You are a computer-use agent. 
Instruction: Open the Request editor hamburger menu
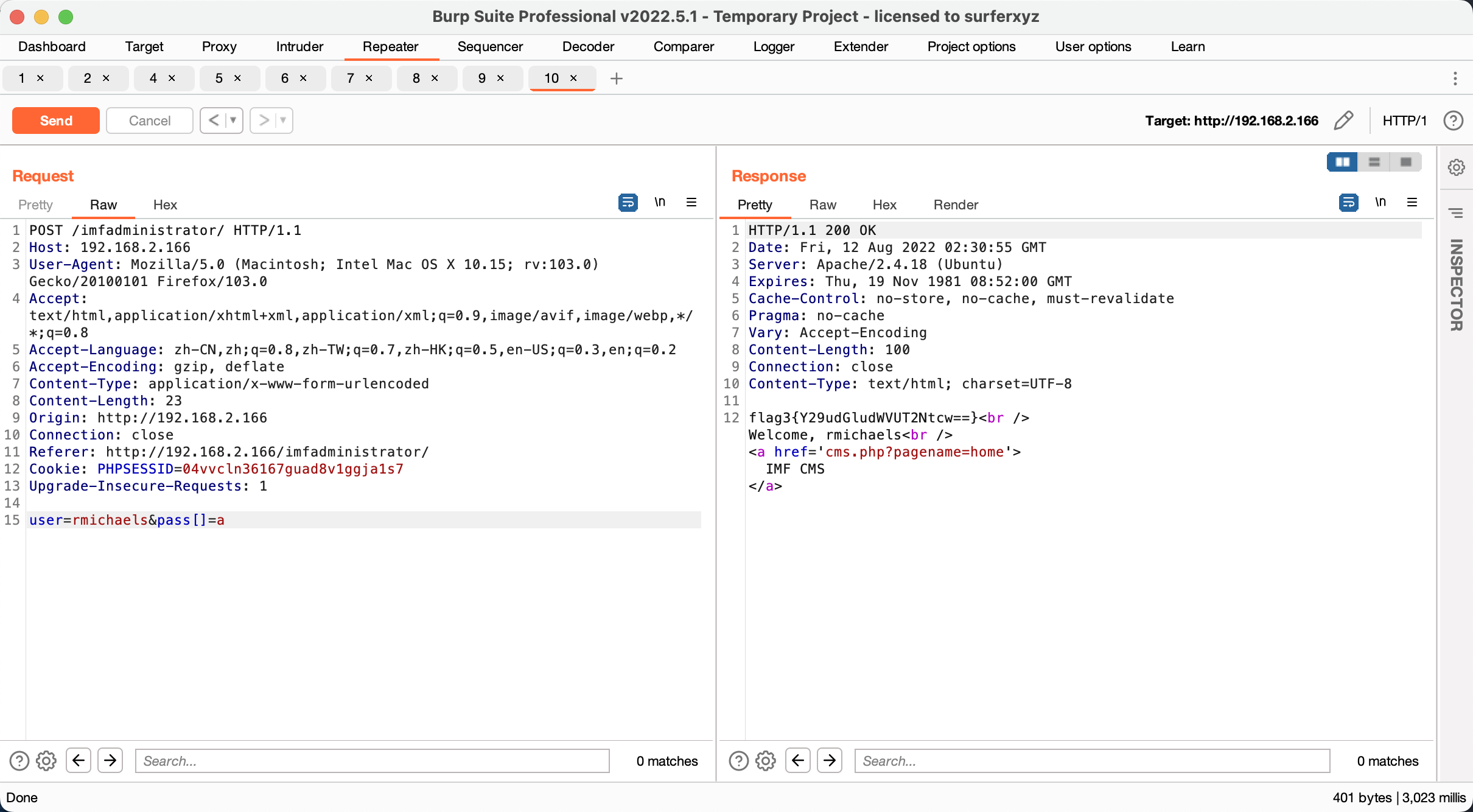(691, 202)
